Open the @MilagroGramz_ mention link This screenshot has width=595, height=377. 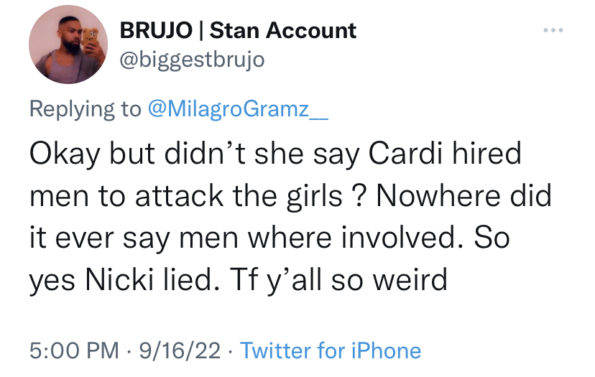(238, 109)
